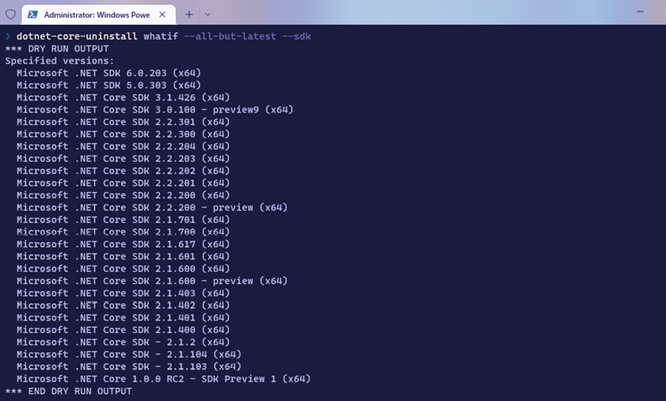666x401 pixels.
Task: Click the line '.NET Core SDK 2.2.200 (x64)'
Action: pos(123,195)
